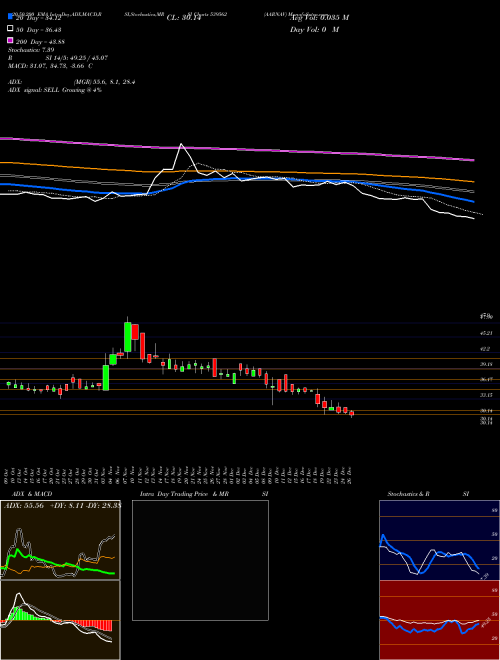The width and height of the screenshot is (500, 660).
Task: Click the 45.21 price axis label
Action: tap(487, 333)
